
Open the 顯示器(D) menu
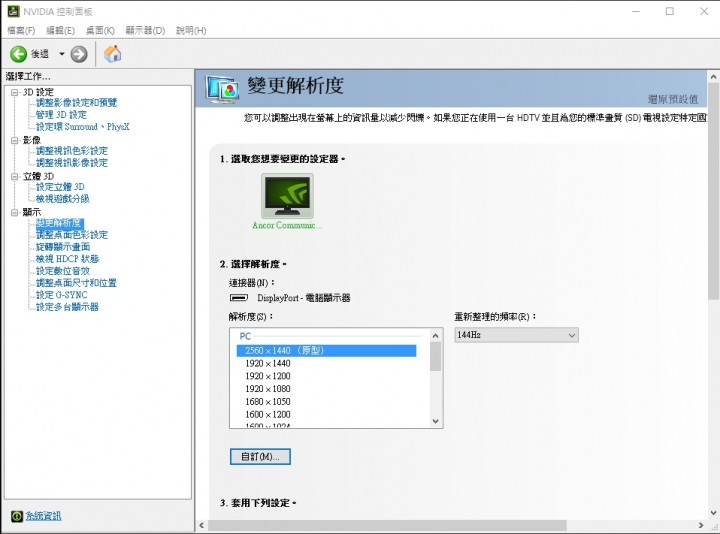pos(145,30)
